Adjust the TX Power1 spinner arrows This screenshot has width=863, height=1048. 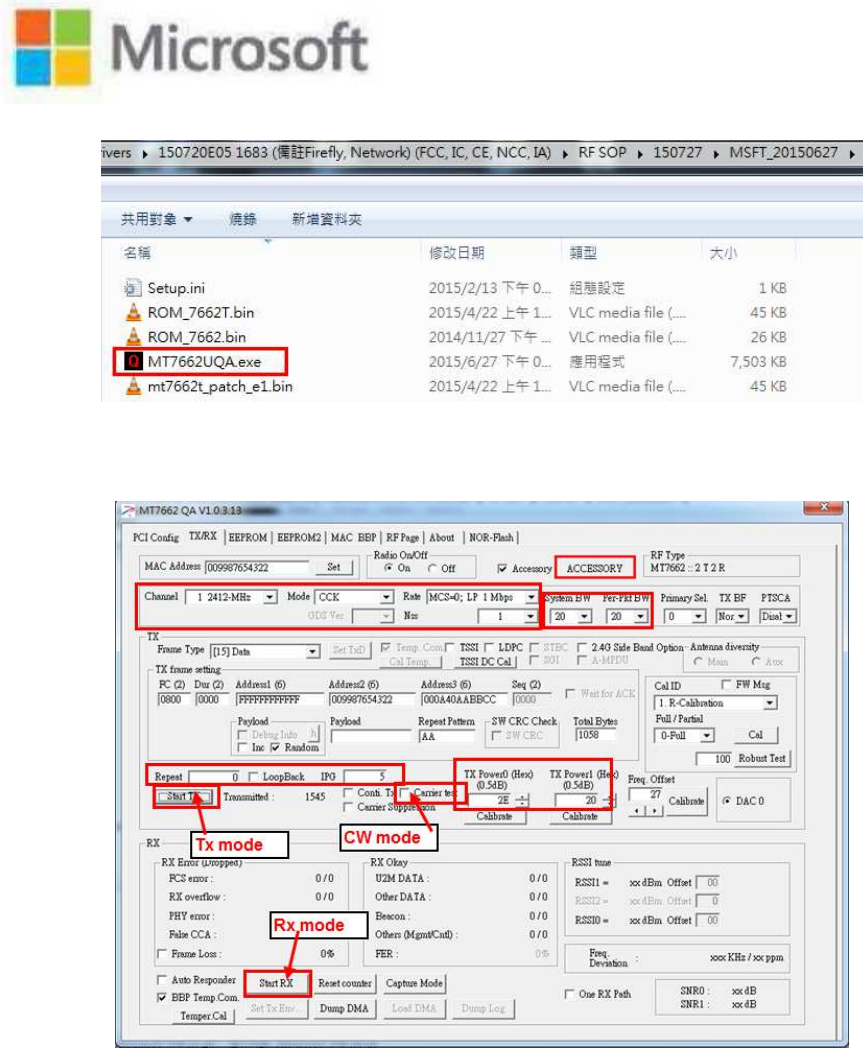click(x=607, y=800)
